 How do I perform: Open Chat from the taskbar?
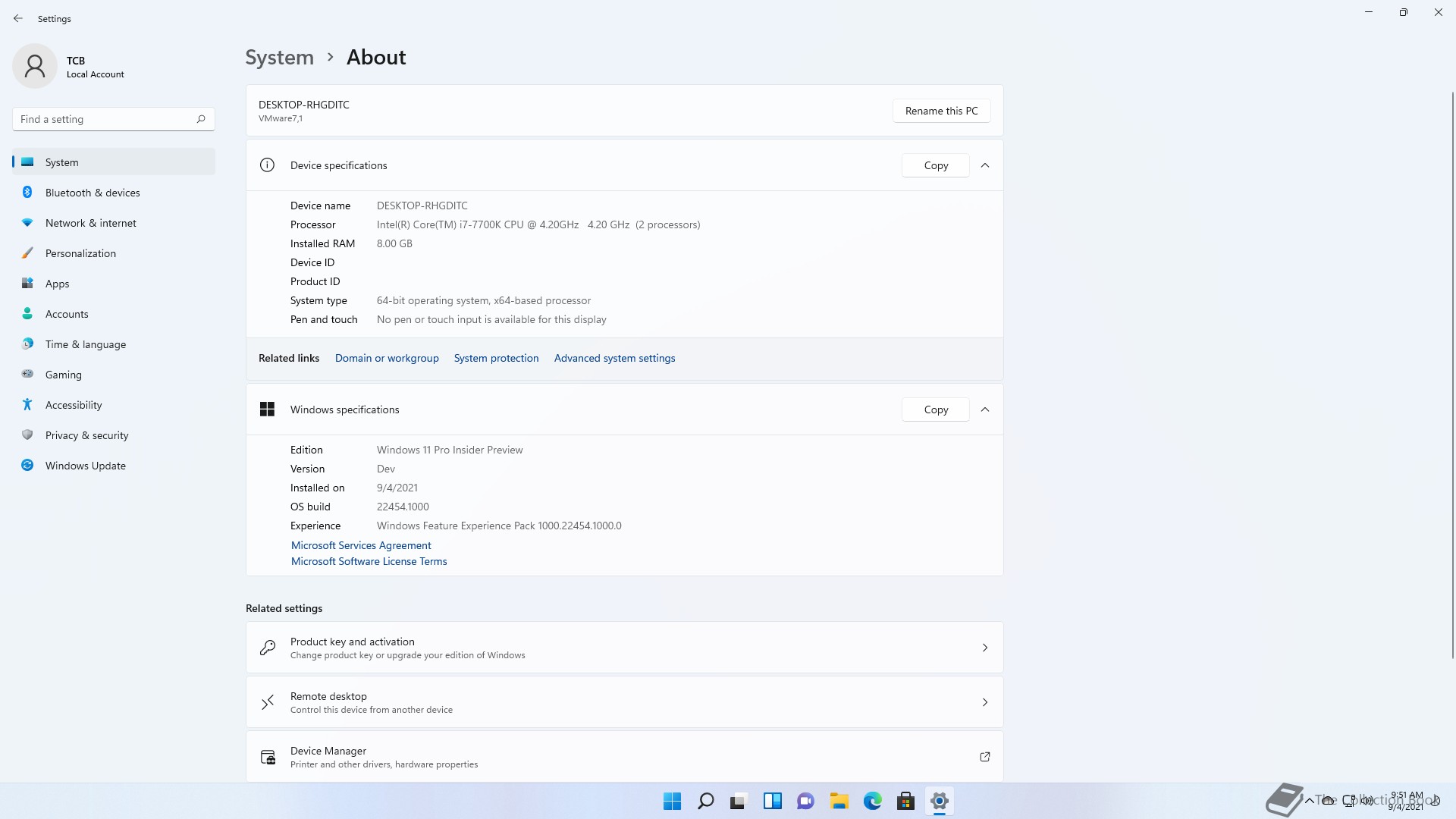pos(805,801)
